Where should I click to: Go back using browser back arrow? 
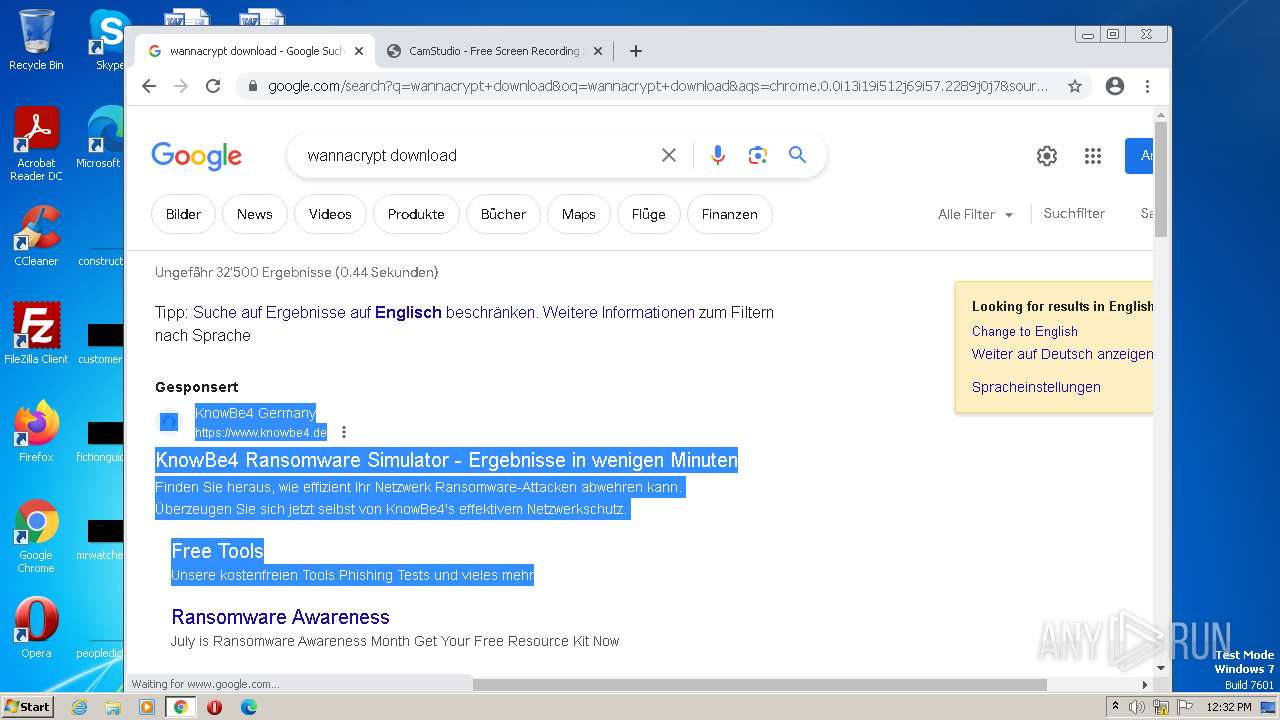149,86
